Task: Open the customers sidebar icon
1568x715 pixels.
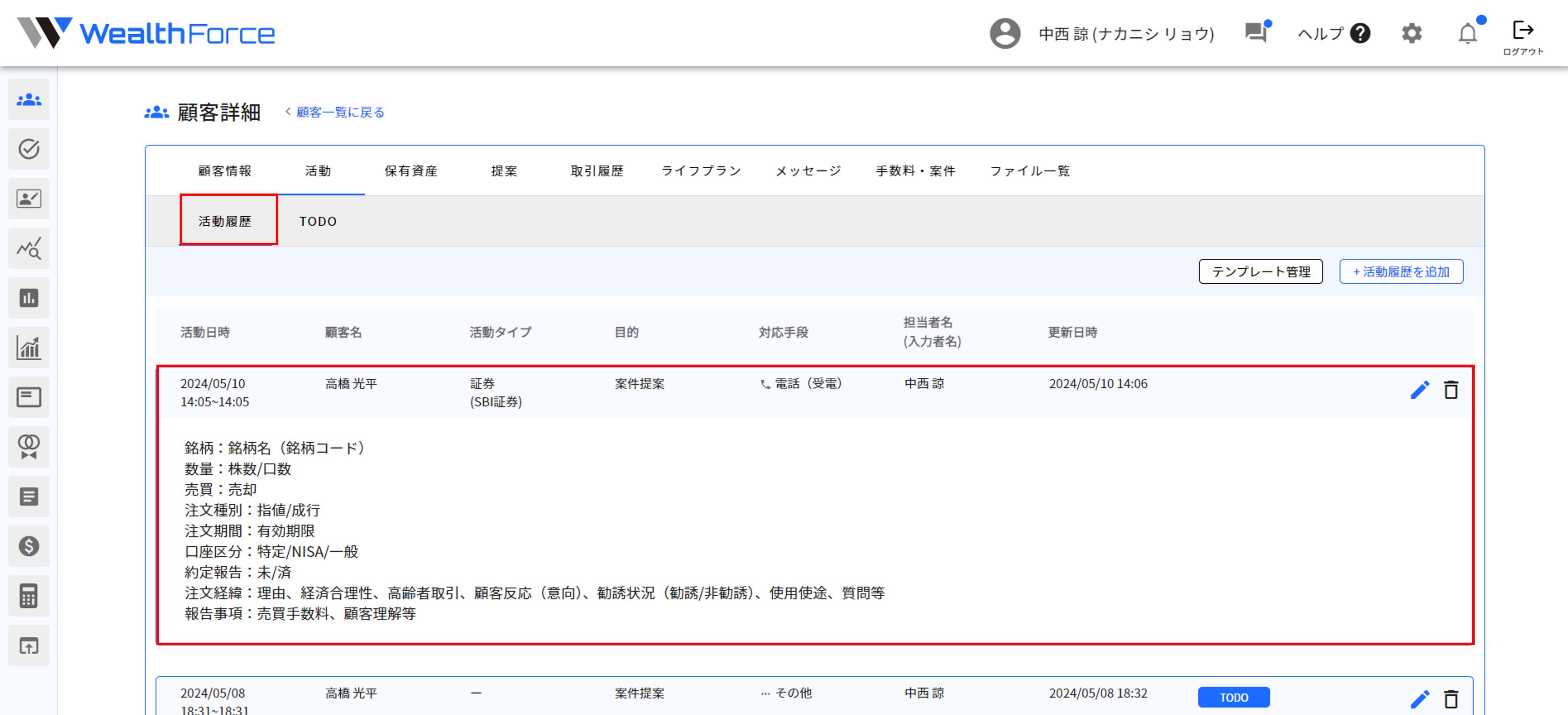Action: pos(29,99)
